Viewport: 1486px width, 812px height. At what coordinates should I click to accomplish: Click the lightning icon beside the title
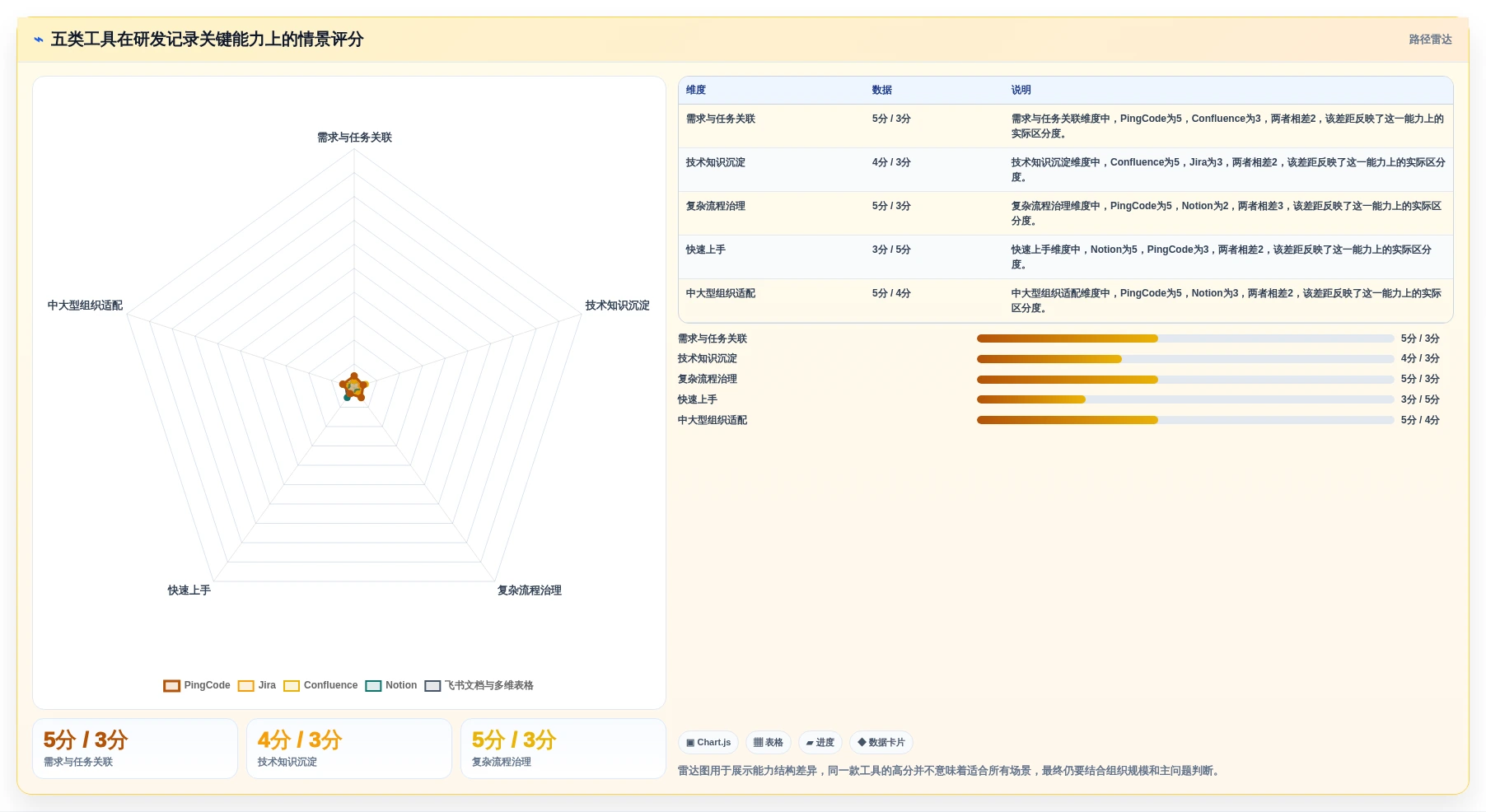(39, 40)
